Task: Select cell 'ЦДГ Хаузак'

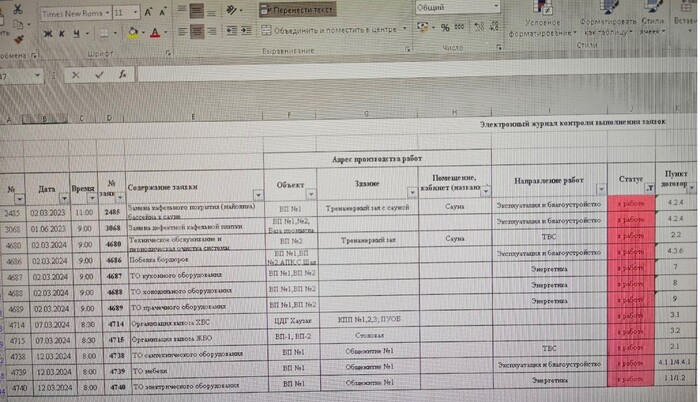Action: pos(292,321)
